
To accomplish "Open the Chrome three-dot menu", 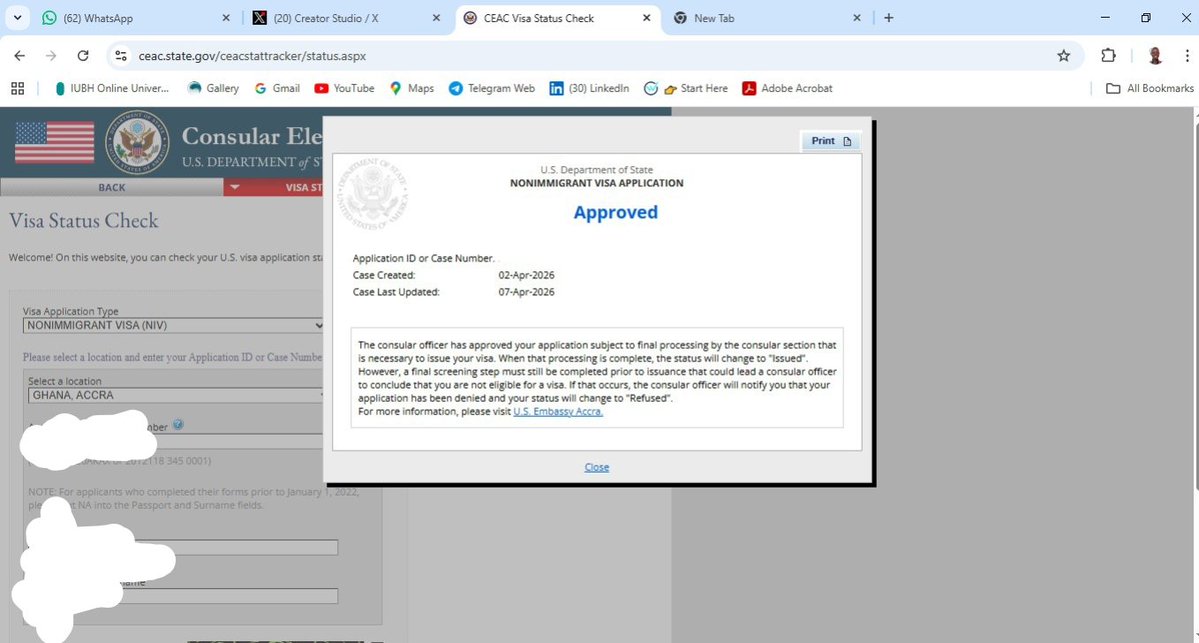I will point(1187,55).
